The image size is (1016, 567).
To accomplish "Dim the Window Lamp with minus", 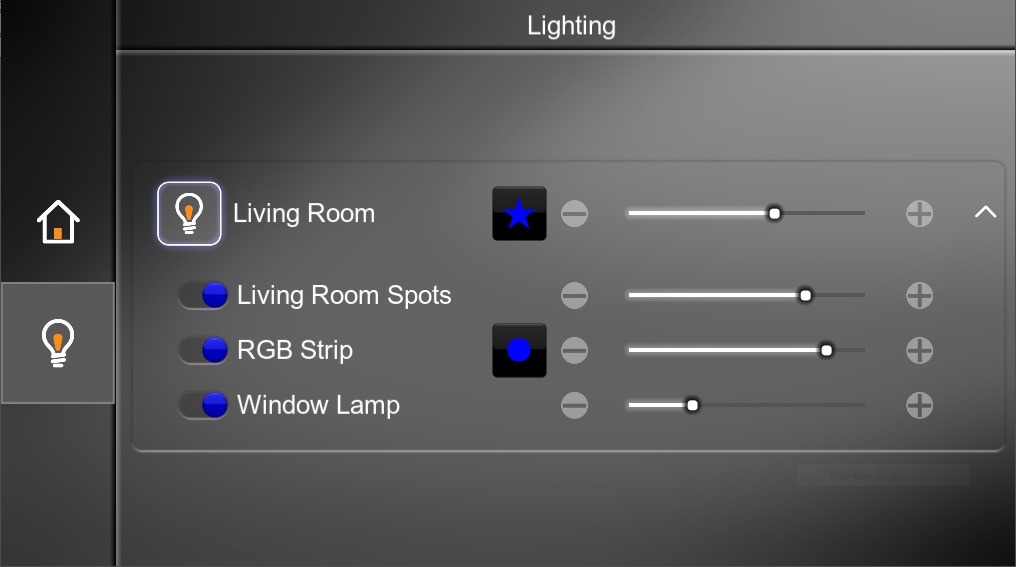I will 574,405.
